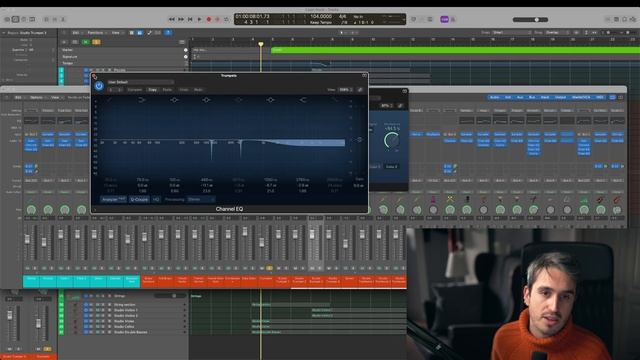Click the List Editors icon at top right
This screenshot has width=640, height=360.
[608, 19]
